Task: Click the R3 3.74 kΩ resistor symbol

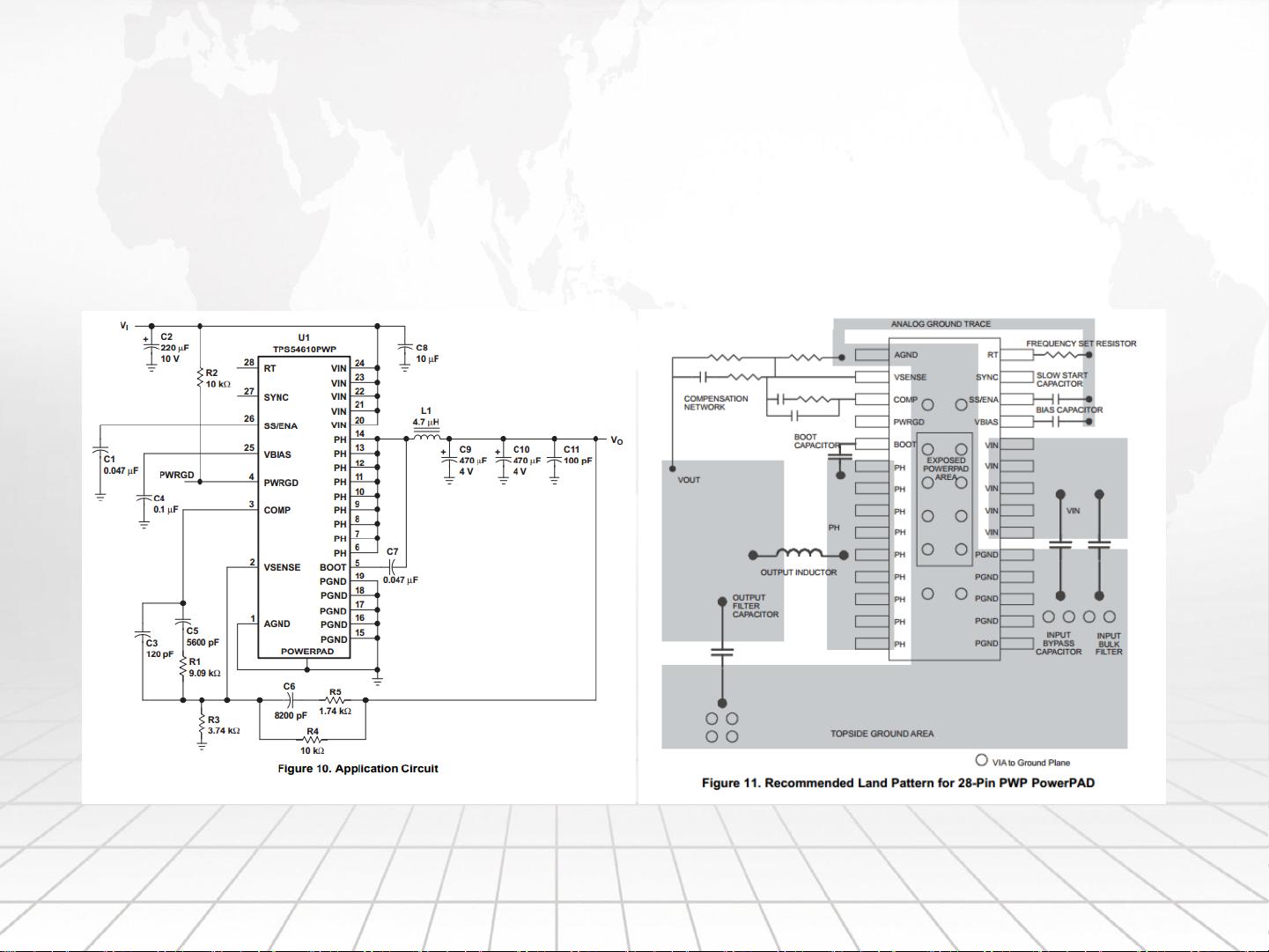Action: click(x=202, y=725)
